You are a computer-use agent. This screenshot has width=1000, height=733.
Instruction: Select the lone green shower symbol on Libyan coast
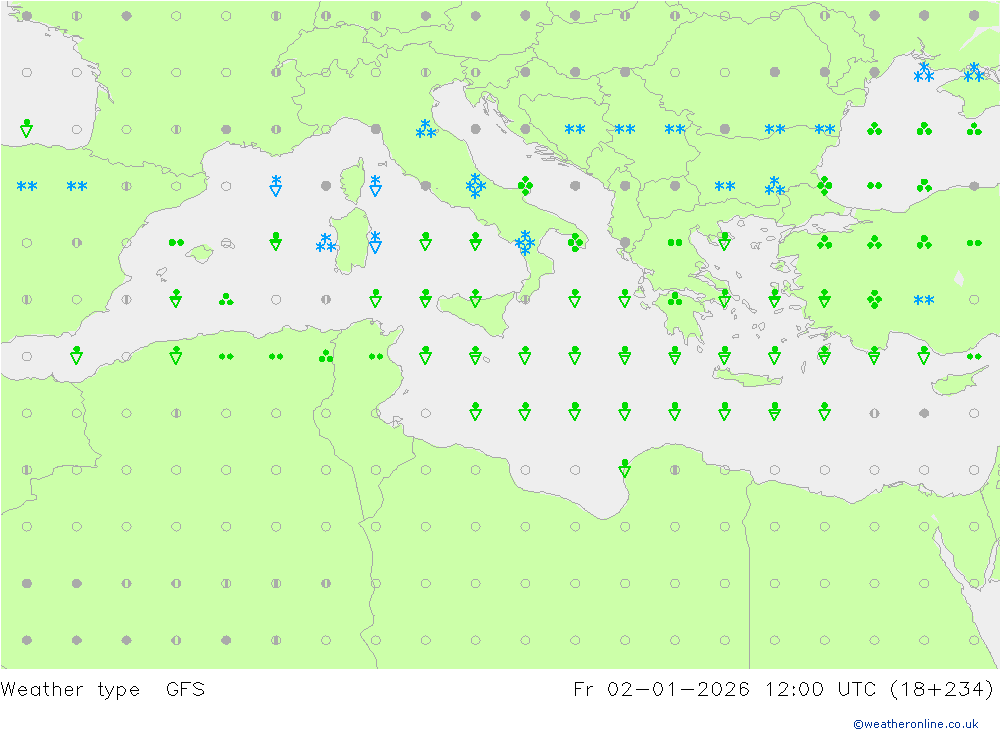(625, 467)
